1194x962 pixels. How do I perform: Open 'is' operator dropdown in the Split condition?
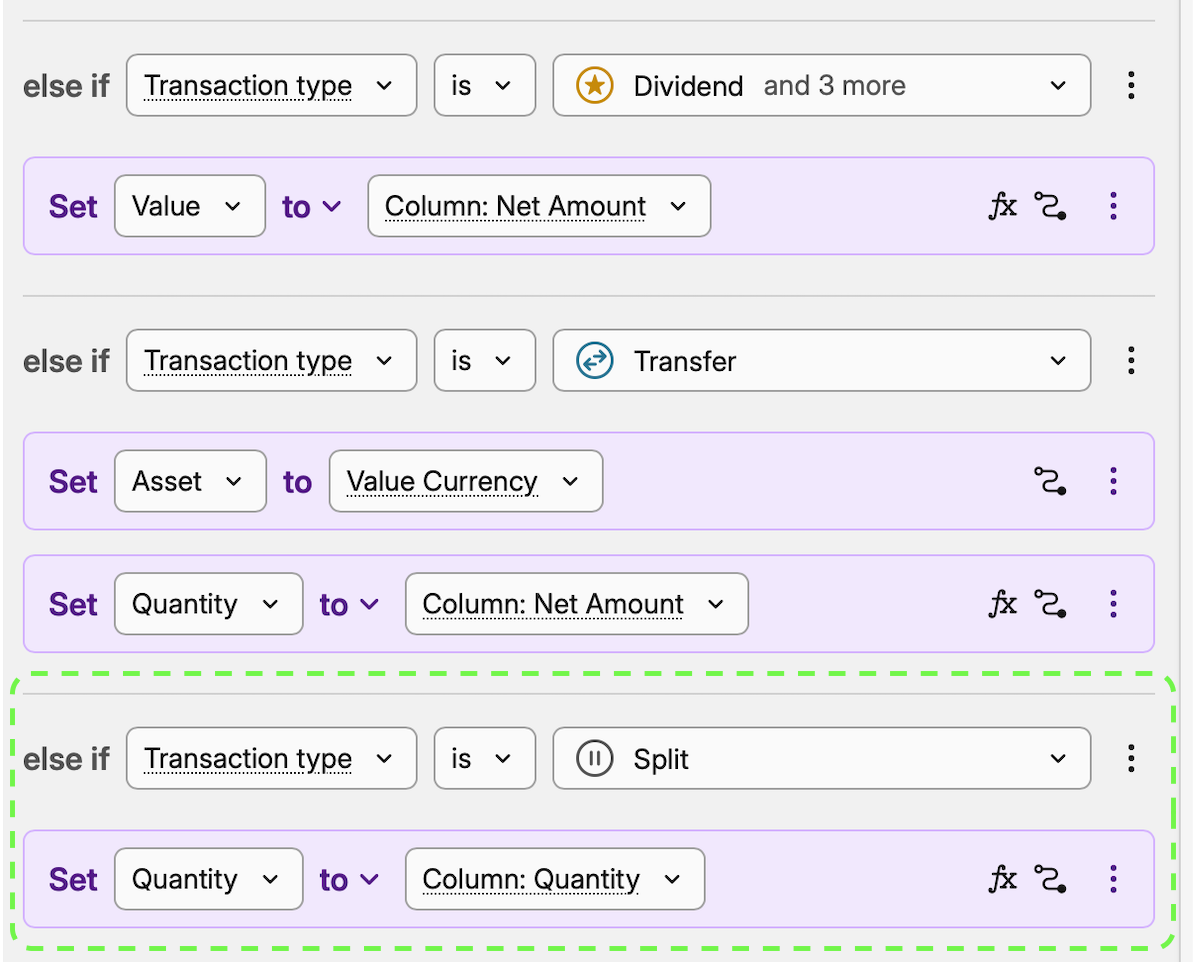(x=481, y=760)
